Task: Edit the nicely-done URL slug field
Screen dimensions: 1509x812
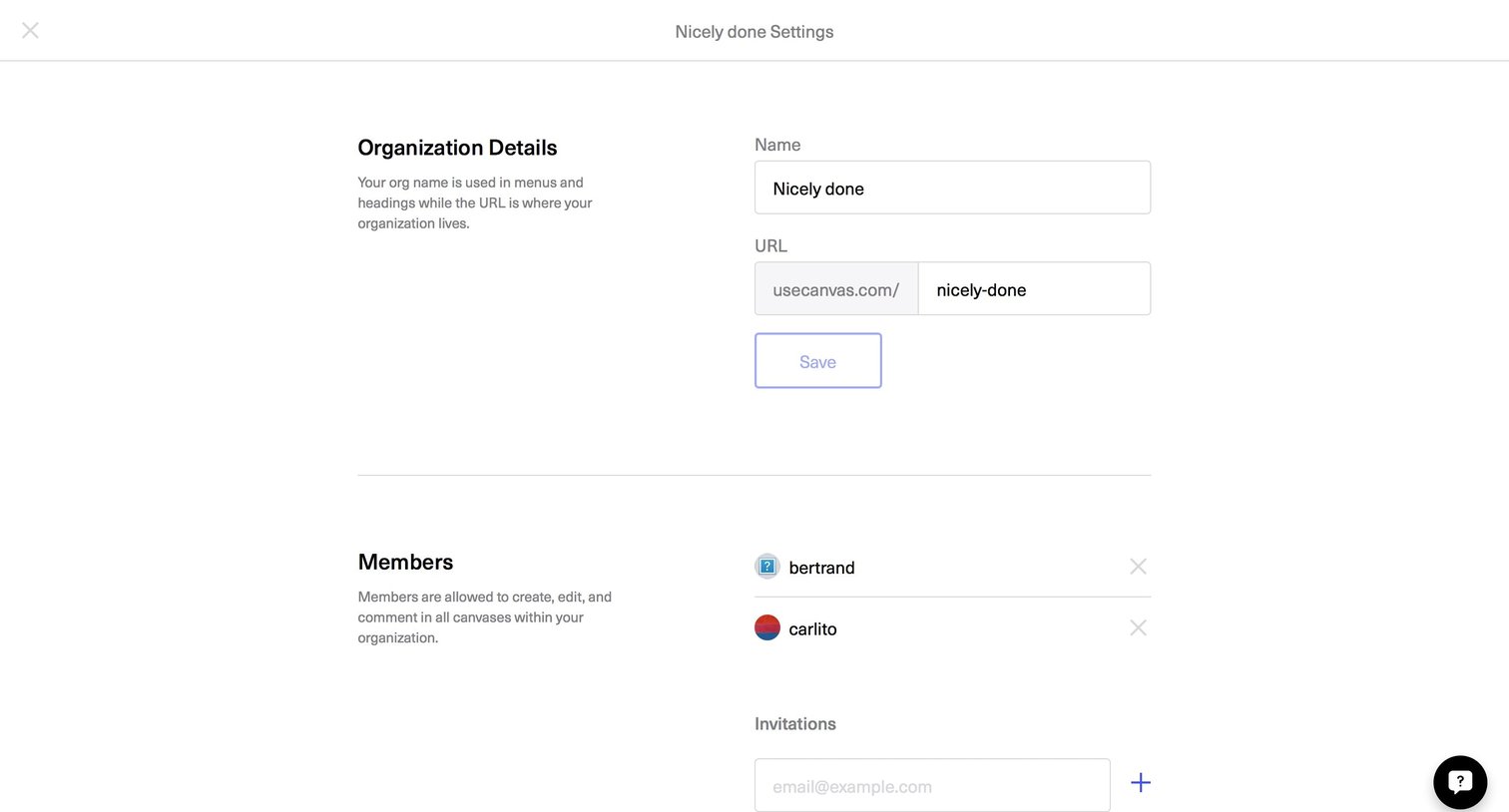Action: point(1034,289)
